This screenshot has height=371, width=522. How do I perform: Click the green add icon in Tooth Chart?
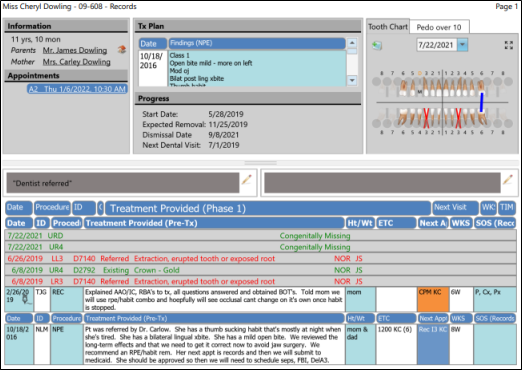click(377, 45)
